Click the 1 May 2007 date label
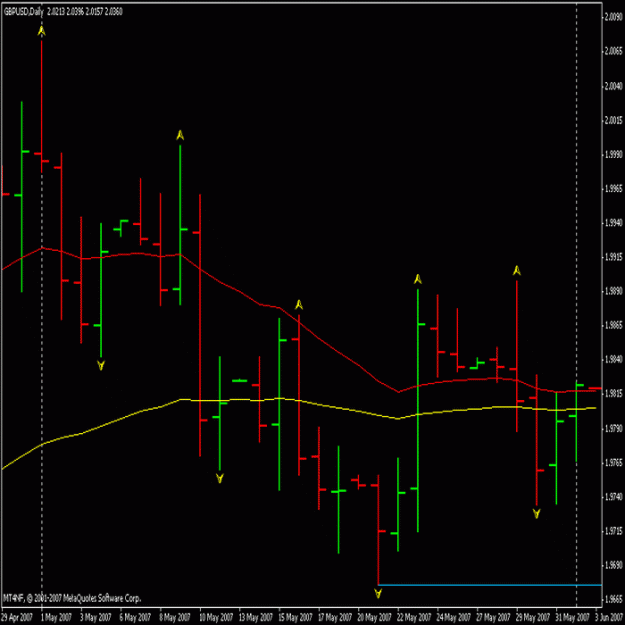625x625 pixels. click(x=56, y=618)
